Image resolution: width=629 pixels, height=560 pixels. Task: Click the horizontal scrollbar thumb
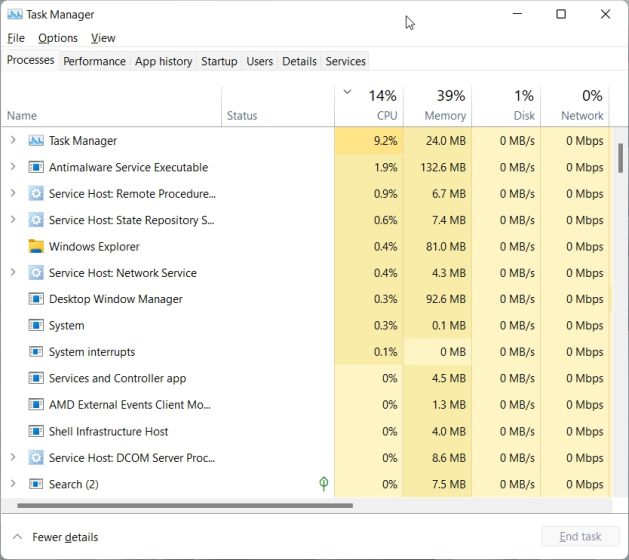(185, 505)
